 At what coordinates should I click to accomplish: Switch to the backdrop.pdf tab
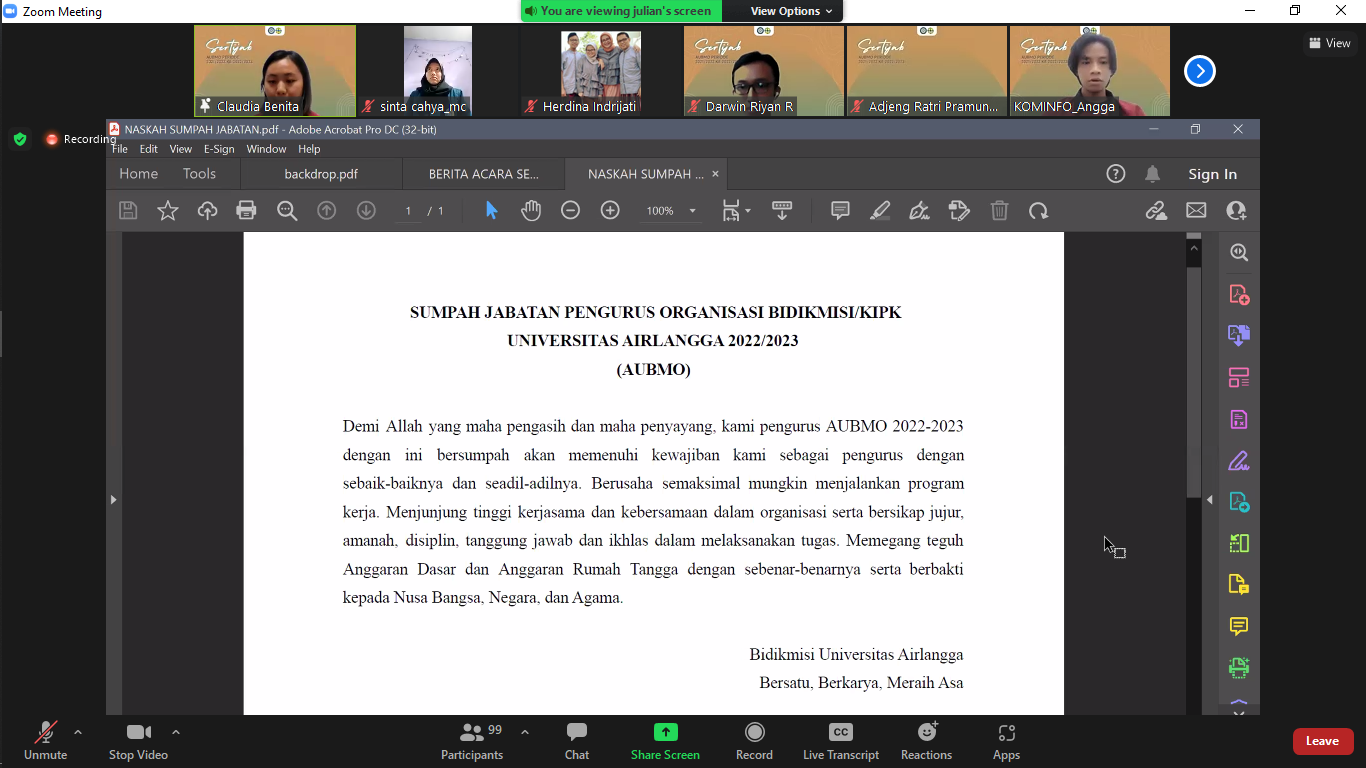321,174
